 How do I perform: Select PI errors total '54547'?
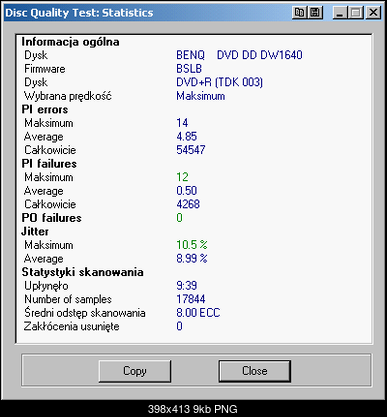click(191, 150)
